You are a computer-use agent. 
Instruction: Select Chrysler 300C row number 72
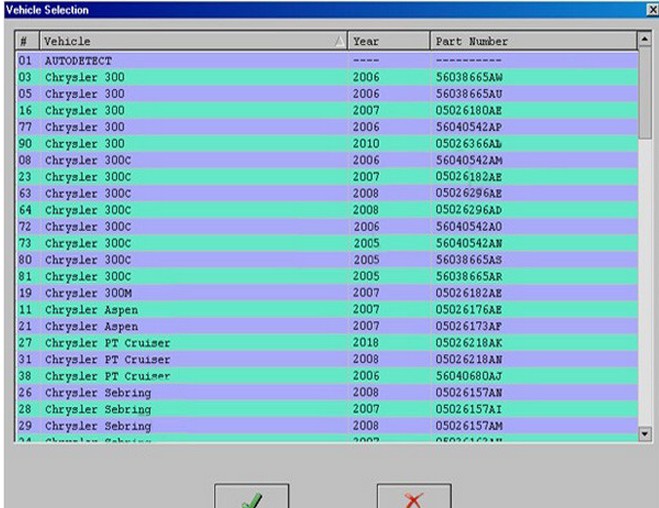[x=327, y=226]
